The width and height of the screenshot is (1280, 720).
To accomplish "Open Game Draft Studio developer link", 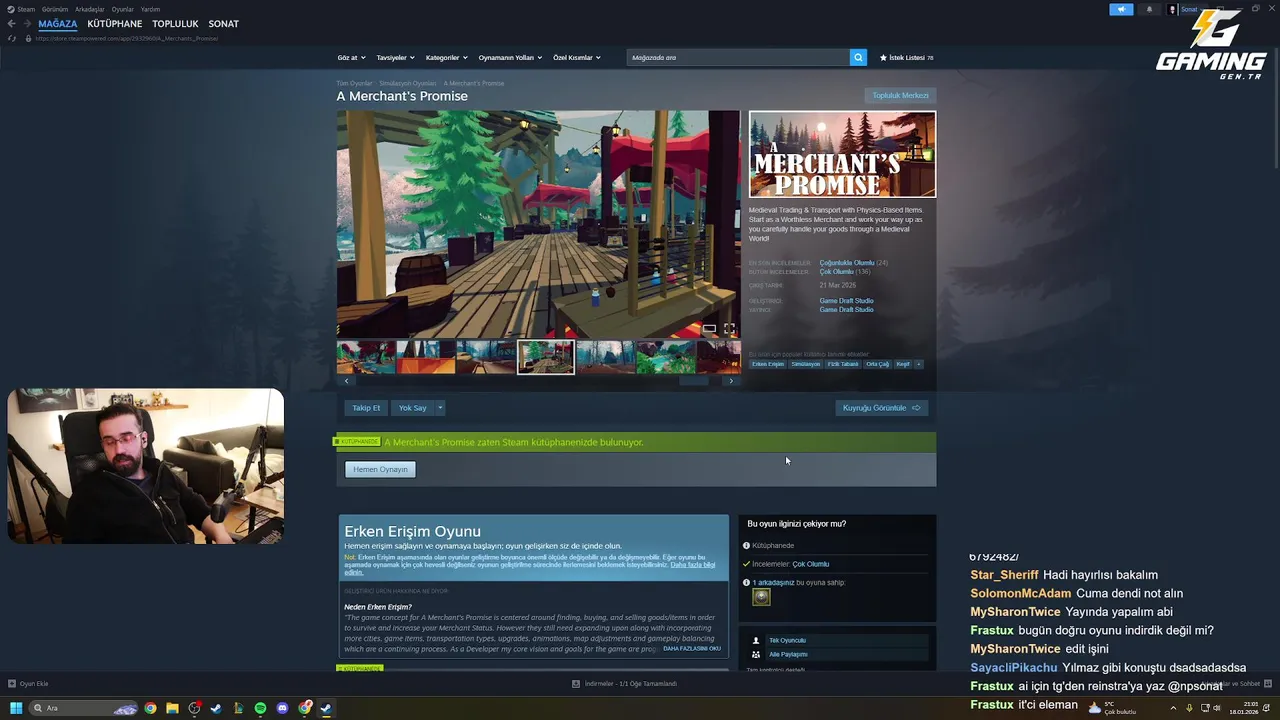I will pyautogui.click(x=846, y=301).
